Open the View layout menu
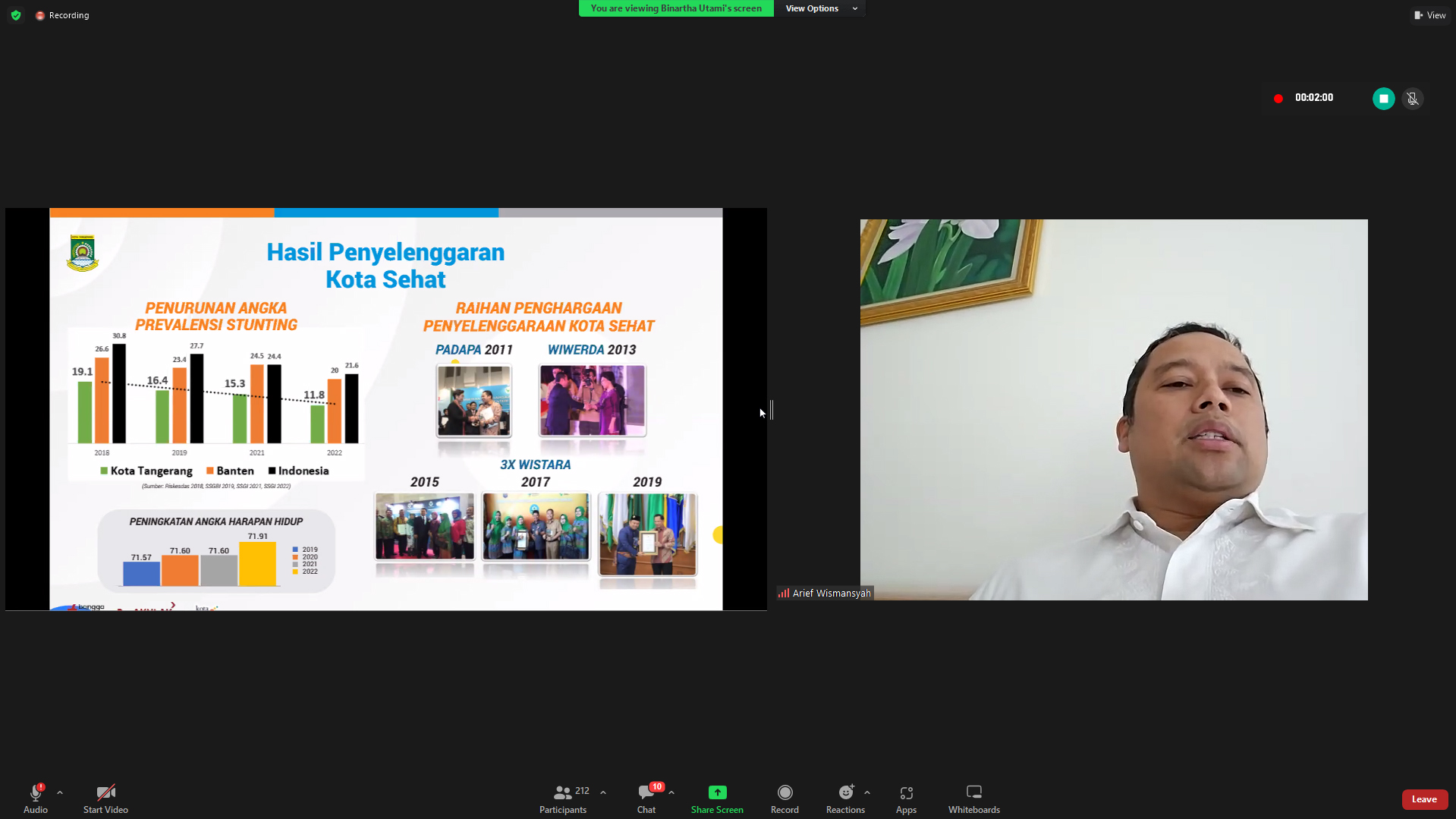 [x=1429, y=15]
